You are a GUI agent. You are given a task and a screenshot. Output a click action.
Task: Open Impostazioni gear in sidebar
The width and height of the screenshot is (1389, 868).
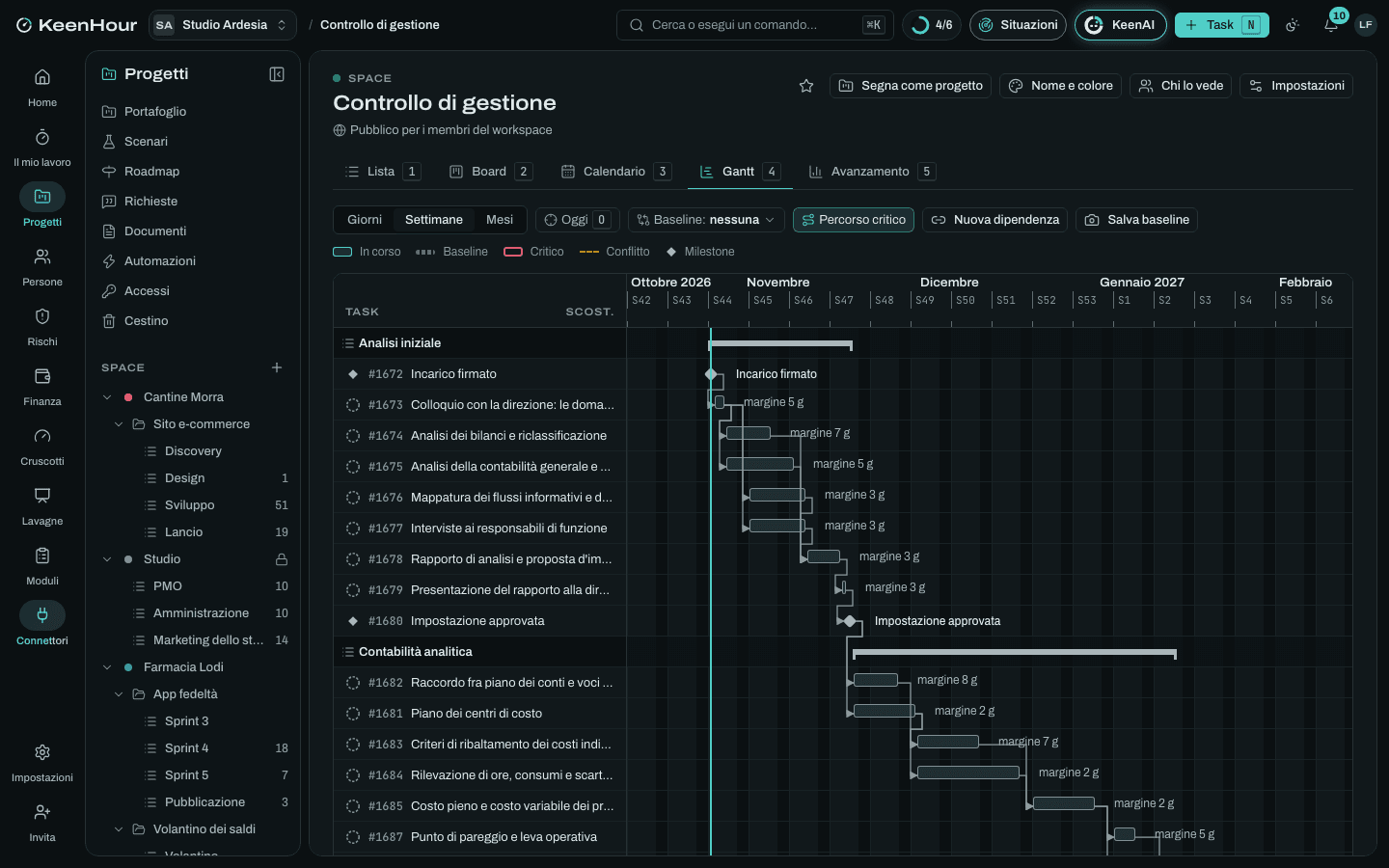42,752
